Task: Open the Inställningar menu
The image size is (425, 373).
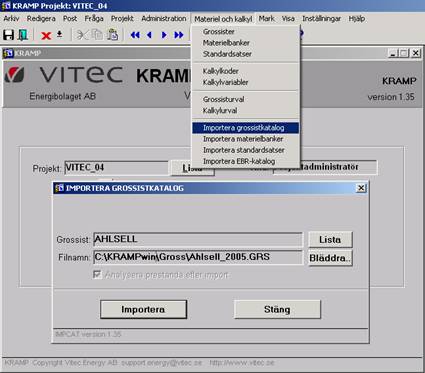Action: click(321, 19)
